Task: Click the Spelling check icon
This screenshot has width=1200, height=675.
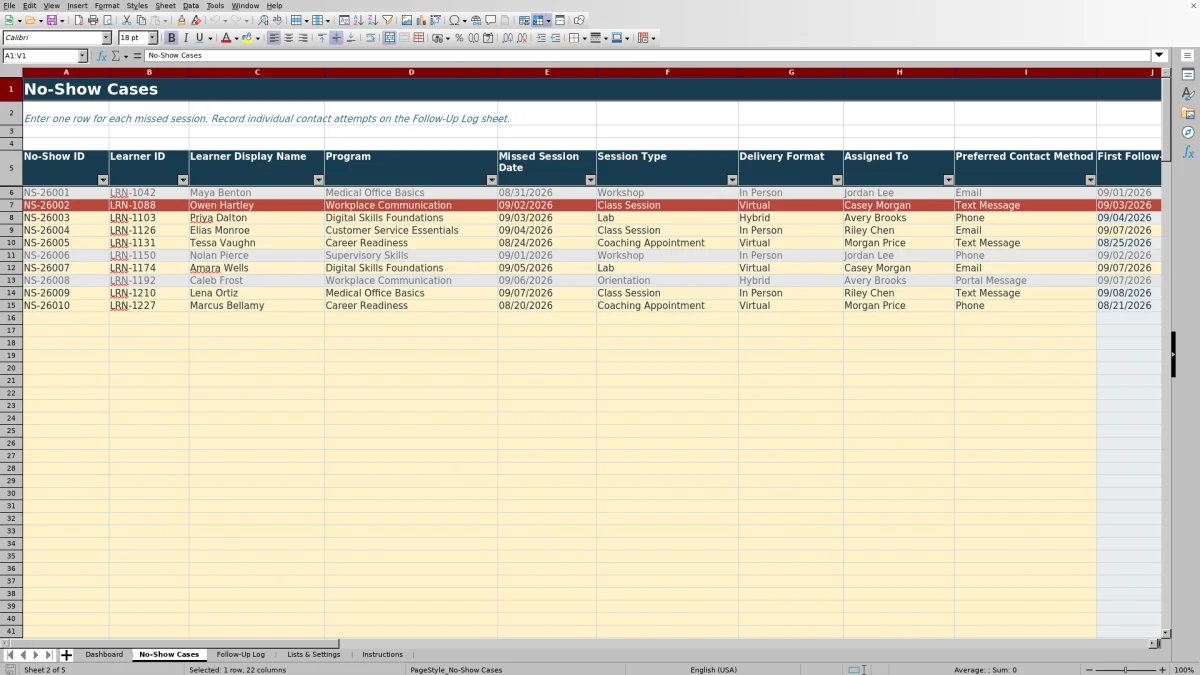Action: (x=277, y=20)
